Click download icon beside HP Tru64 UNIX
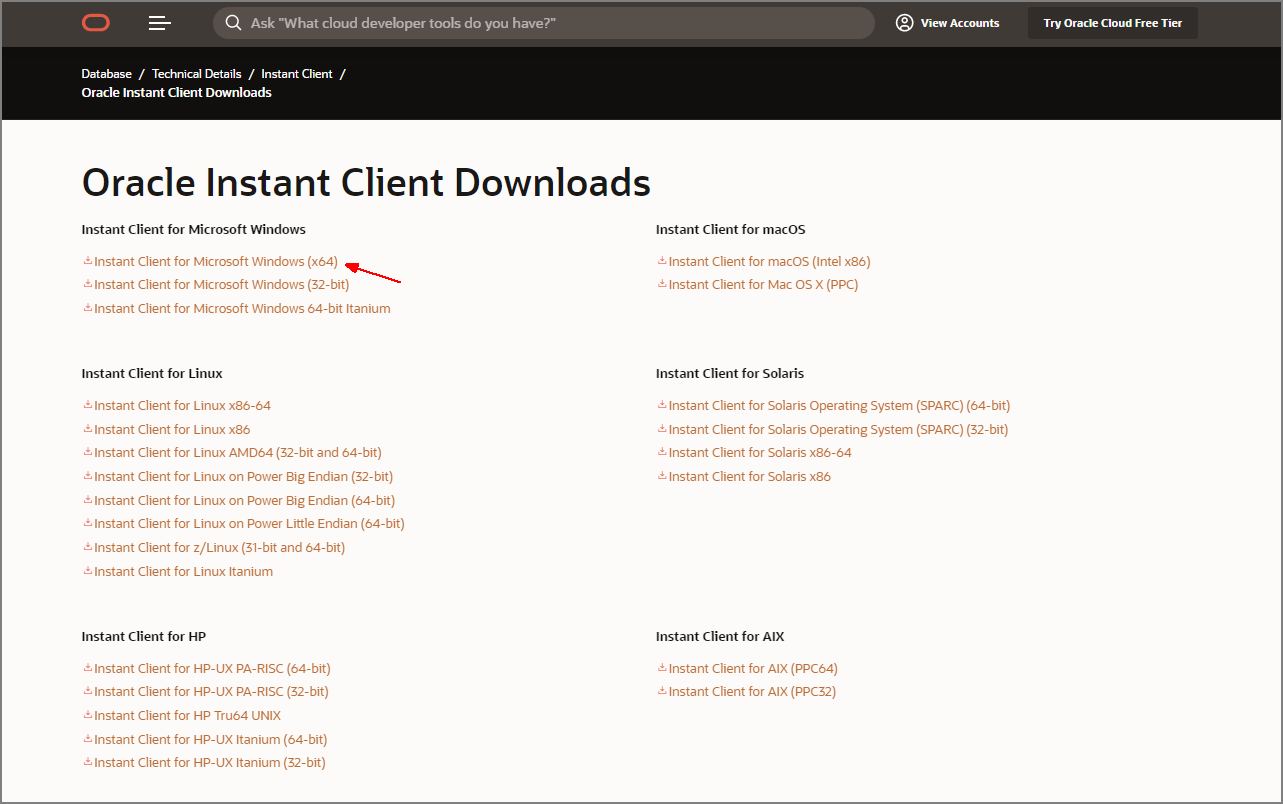Viewport: 1283px width, 804px height. pyautogui.click(x=87, y=715)
